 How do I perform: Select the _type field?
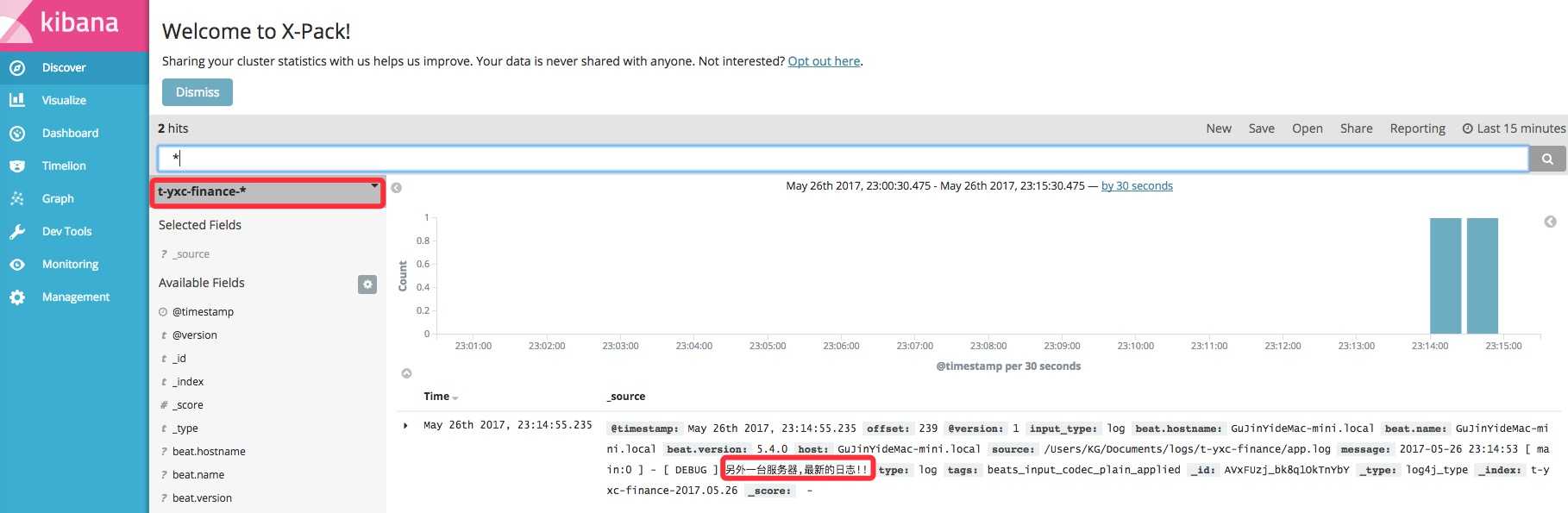[x=185, y=429]
